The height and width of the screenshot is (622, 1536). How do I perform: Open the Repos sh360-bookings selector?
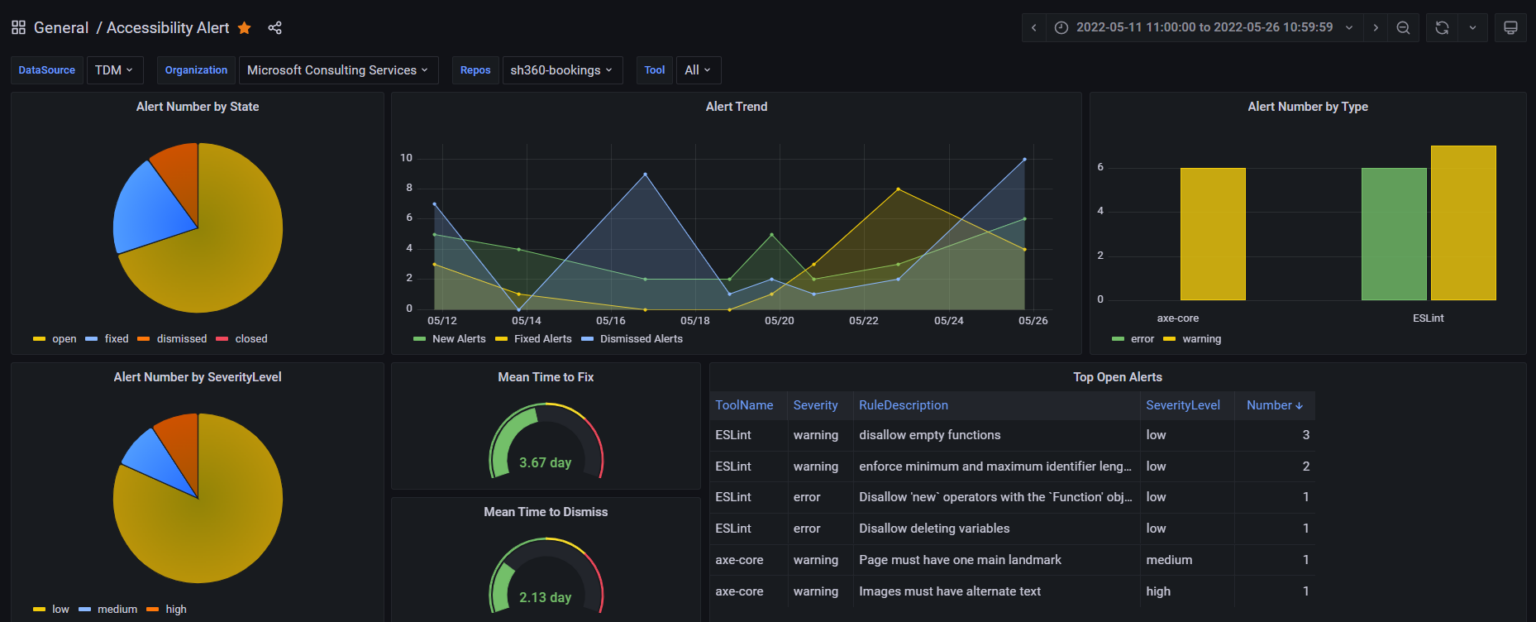[x=562, y=70]
